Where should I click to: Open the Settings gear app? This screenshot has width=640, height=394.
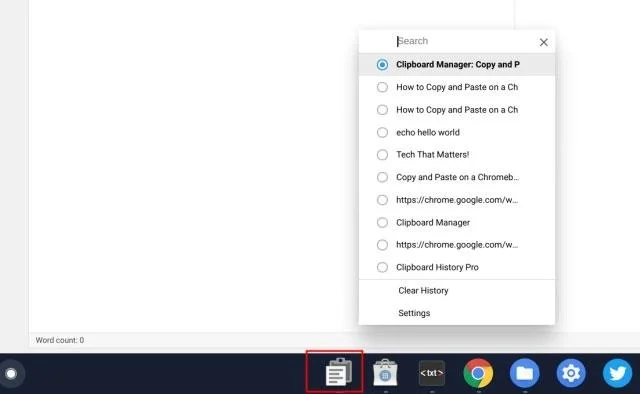[x=571, y=373]
